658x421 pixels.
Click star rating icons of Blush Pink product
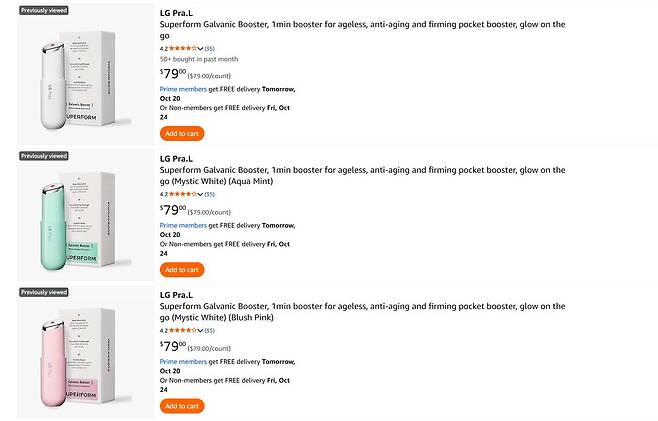[182, 330]
